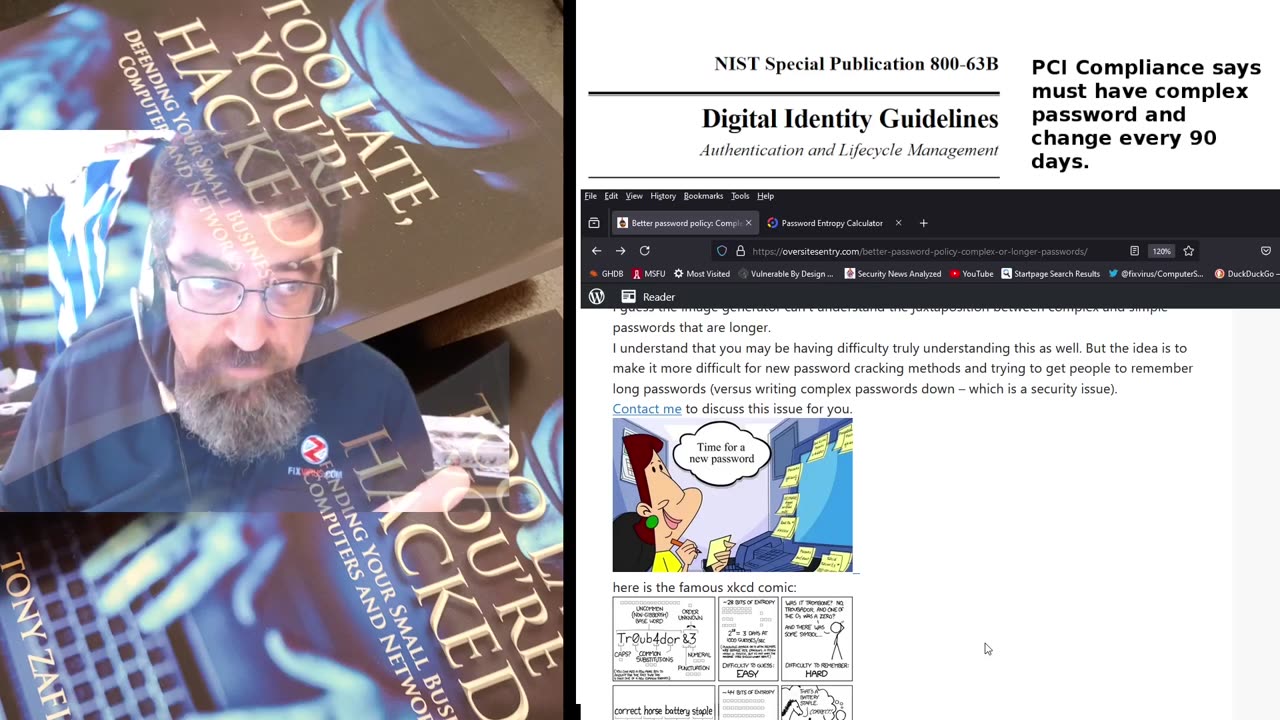1280x720 pixels.
Task: Open the GHDB bookmark
Action: [x=606, y=274]
